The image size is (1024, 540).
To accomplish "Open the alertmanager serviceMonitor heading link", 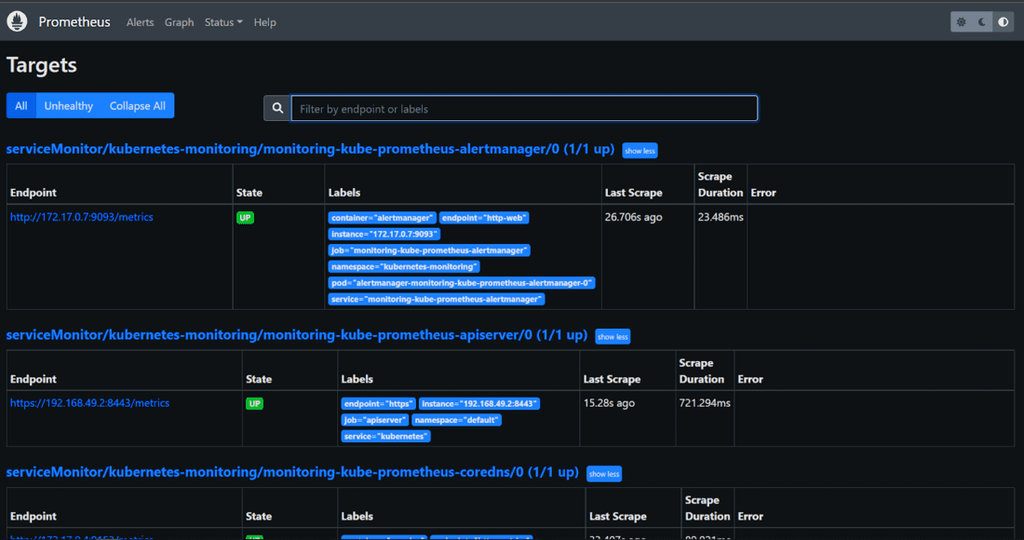I will click(310, 149).
